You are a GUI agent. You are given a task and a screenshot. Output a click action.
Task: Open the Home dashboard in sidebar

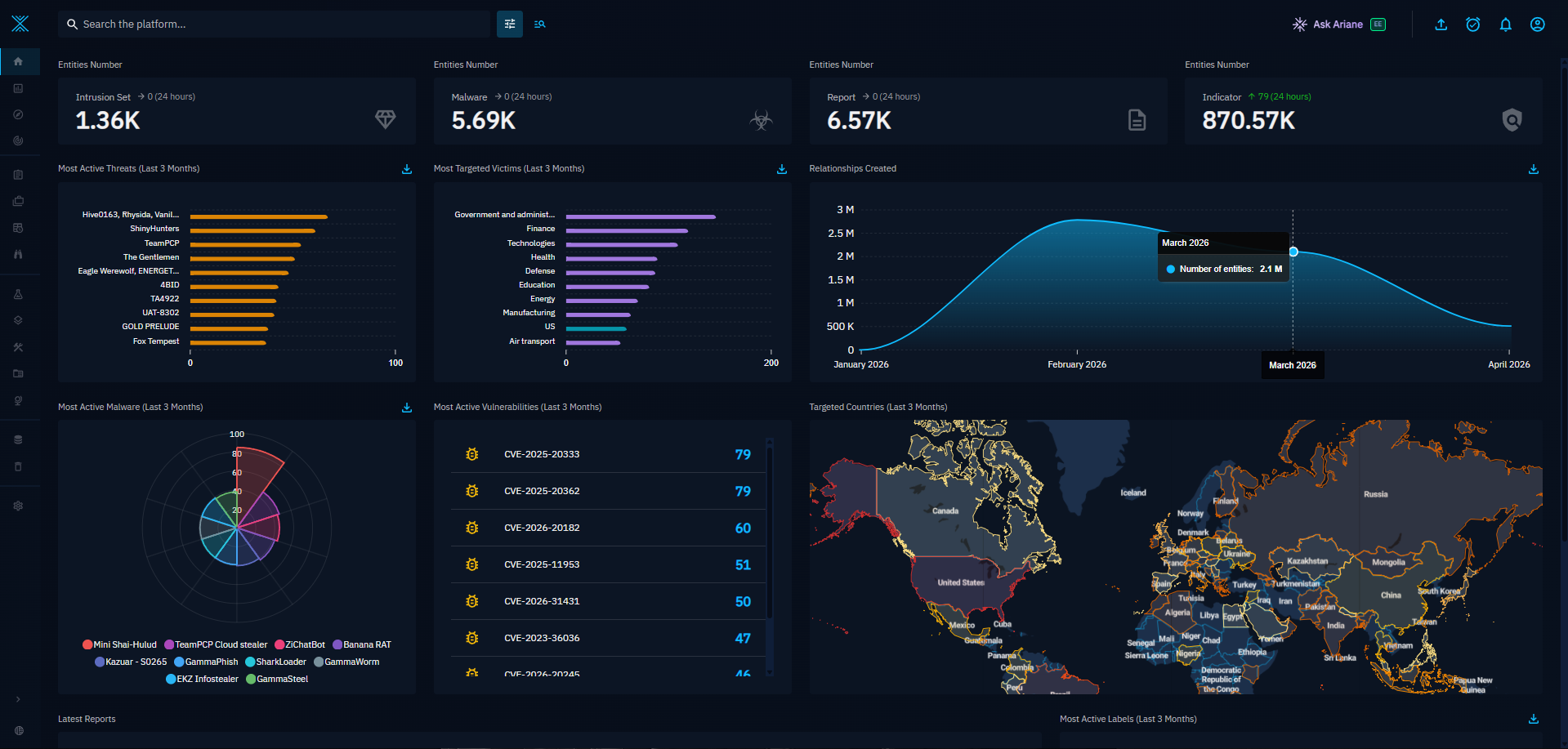18,61
